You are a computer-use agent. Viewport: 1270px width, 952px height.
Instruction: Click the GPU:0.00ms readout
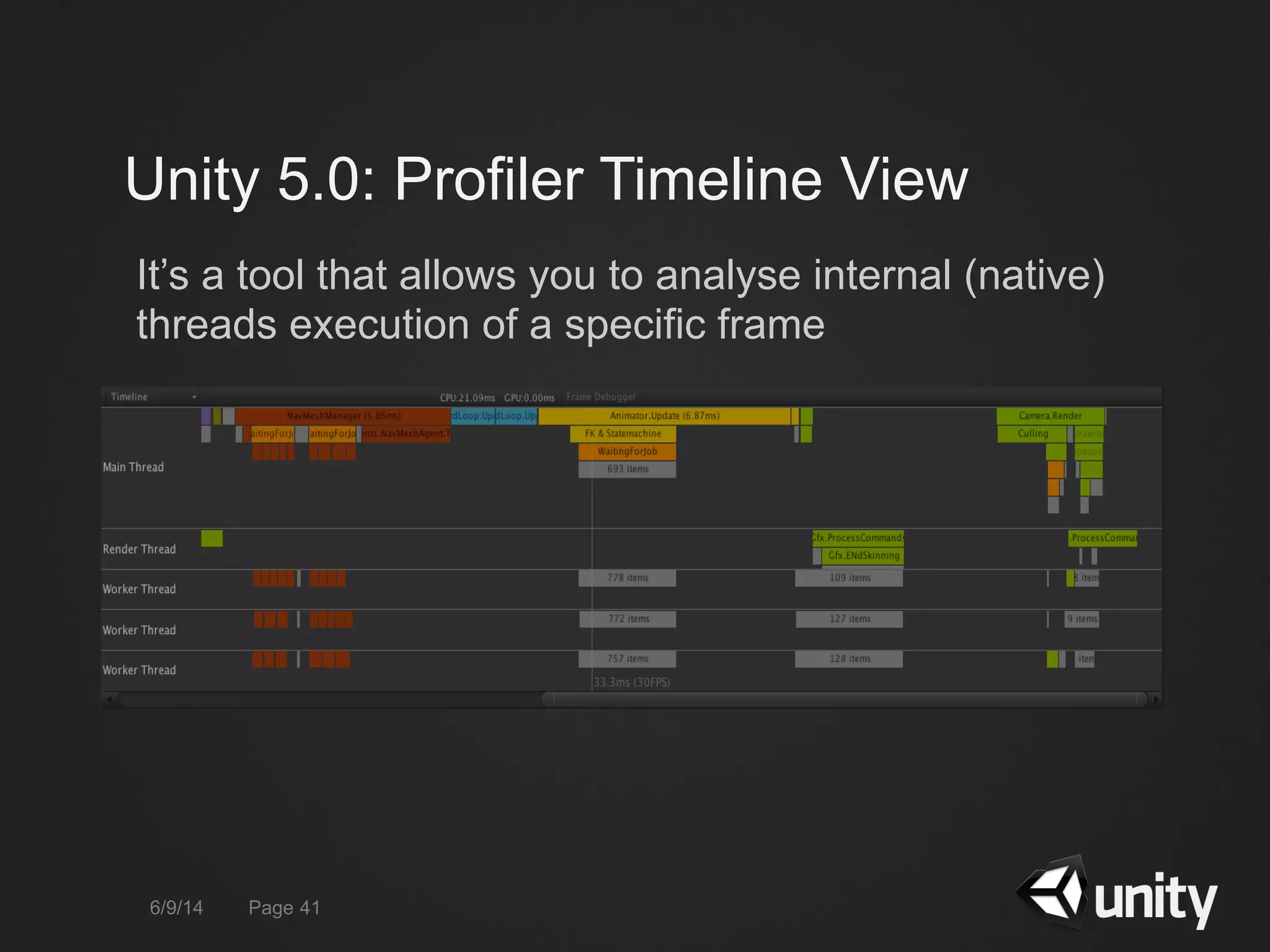click(529, 398)
